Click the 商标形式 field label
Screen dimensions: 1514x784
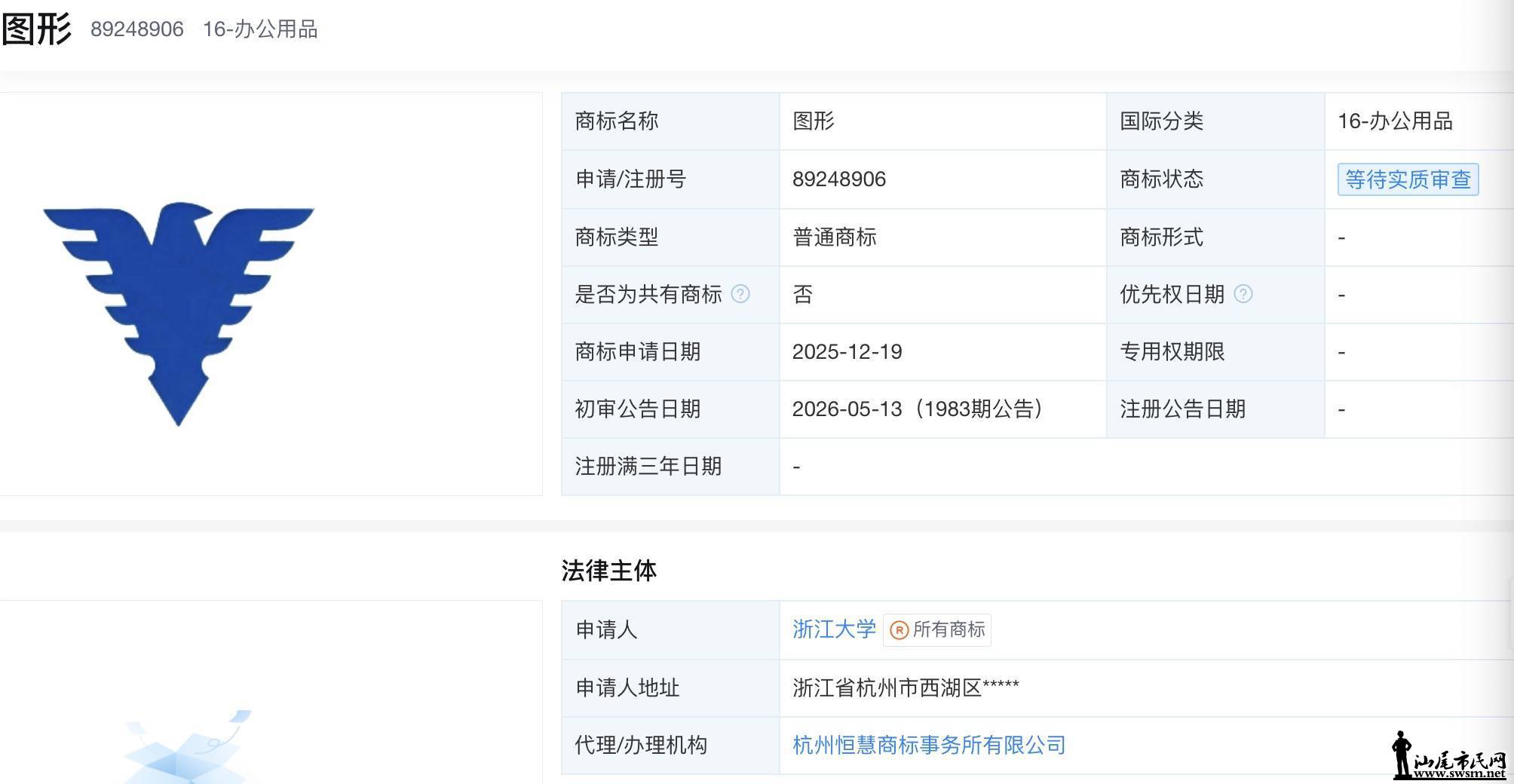pos(1162,237)
